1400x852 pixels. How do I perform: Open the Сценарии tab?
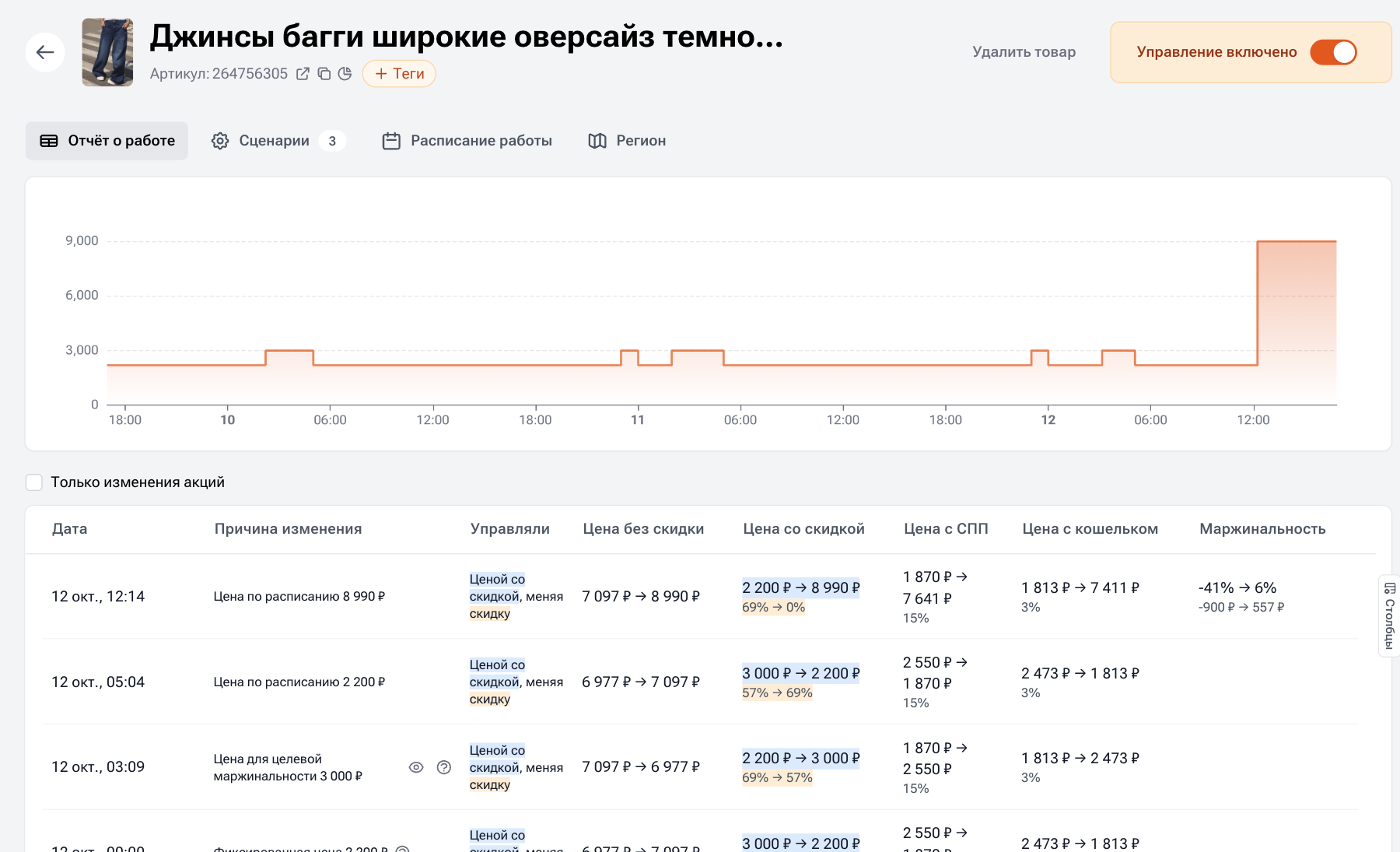[x=278, y=141]
